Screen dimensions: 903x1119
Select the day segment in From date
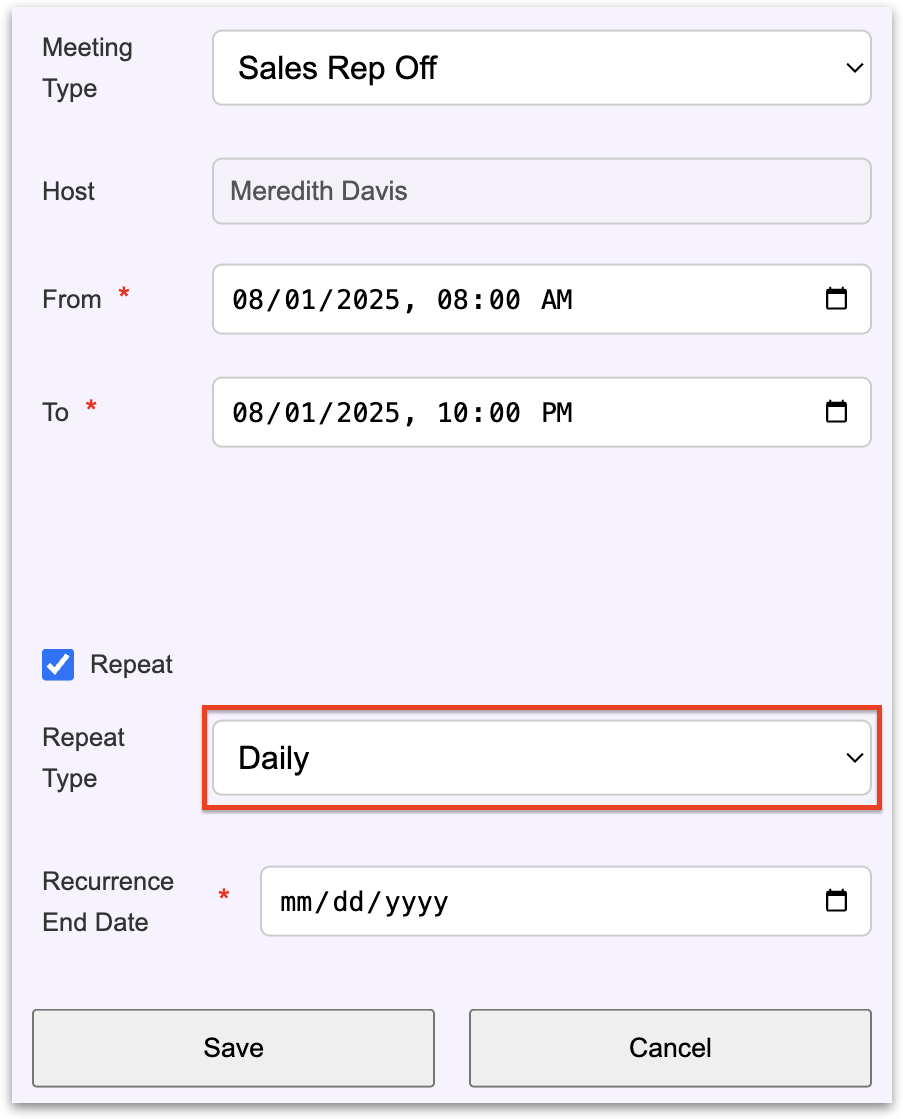point(296,300)
